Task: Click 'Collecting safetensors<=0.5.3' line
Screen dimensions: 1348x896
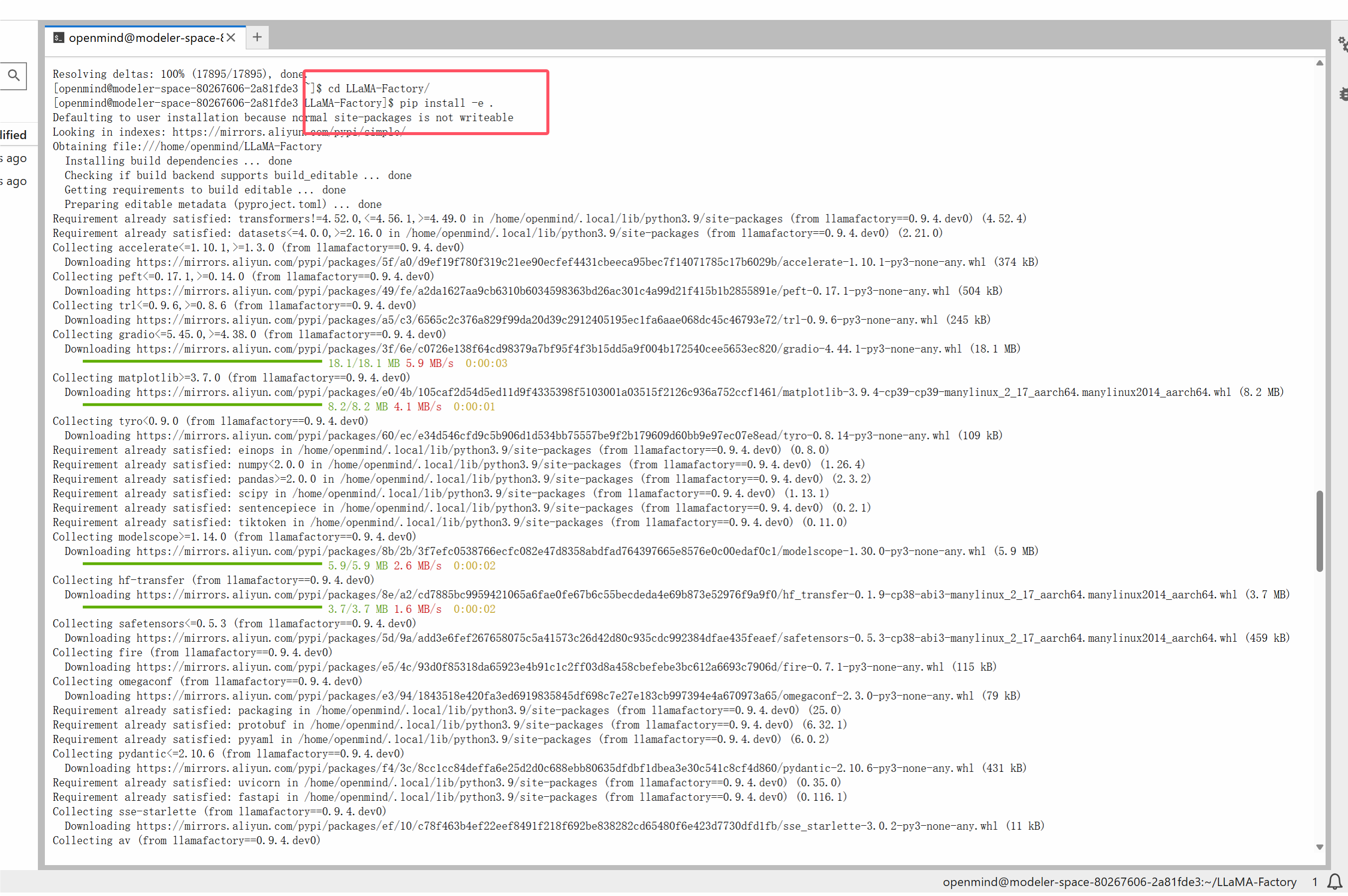Action: (234, 624)
